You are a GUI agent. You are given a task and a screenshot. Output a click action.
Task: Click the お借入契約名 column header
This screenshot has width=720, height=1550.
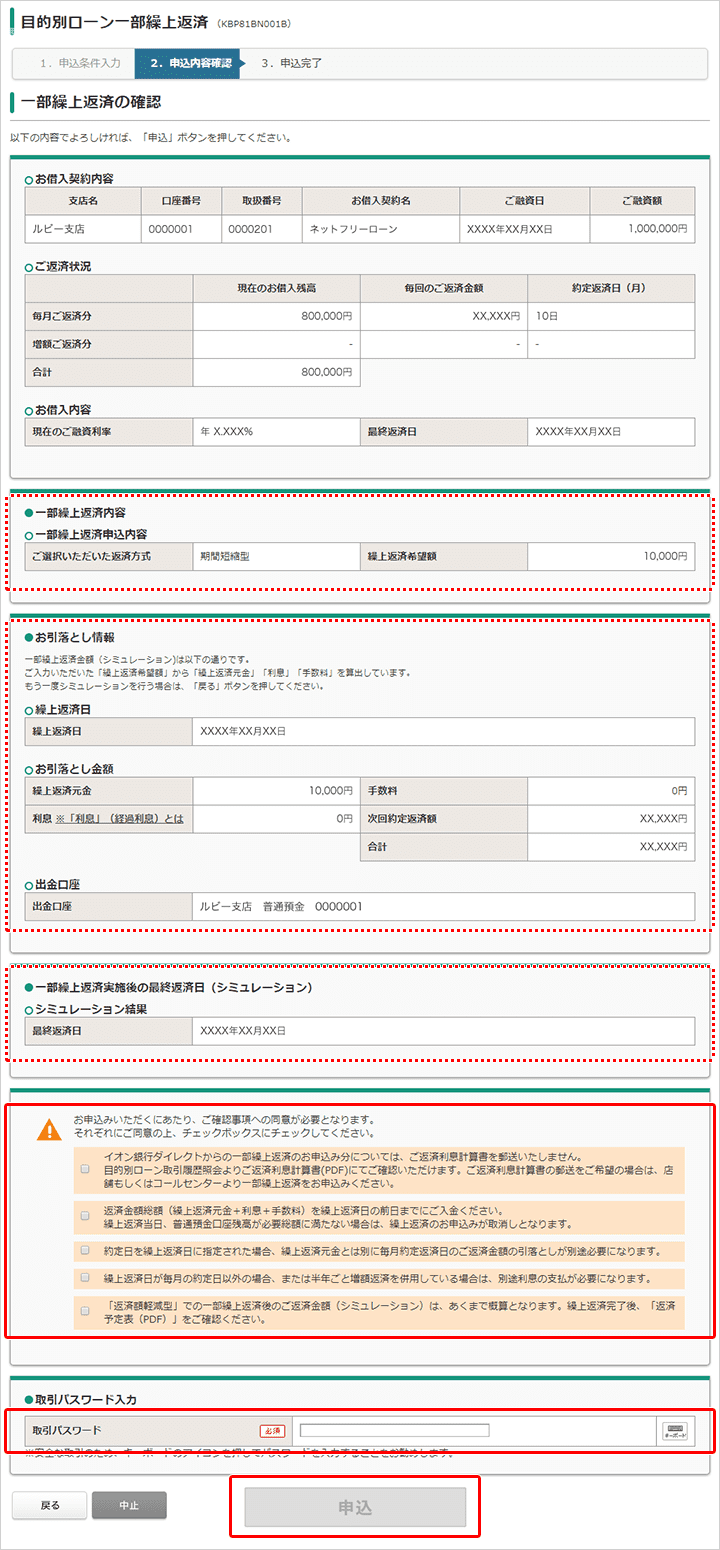(x=380, y=200)
